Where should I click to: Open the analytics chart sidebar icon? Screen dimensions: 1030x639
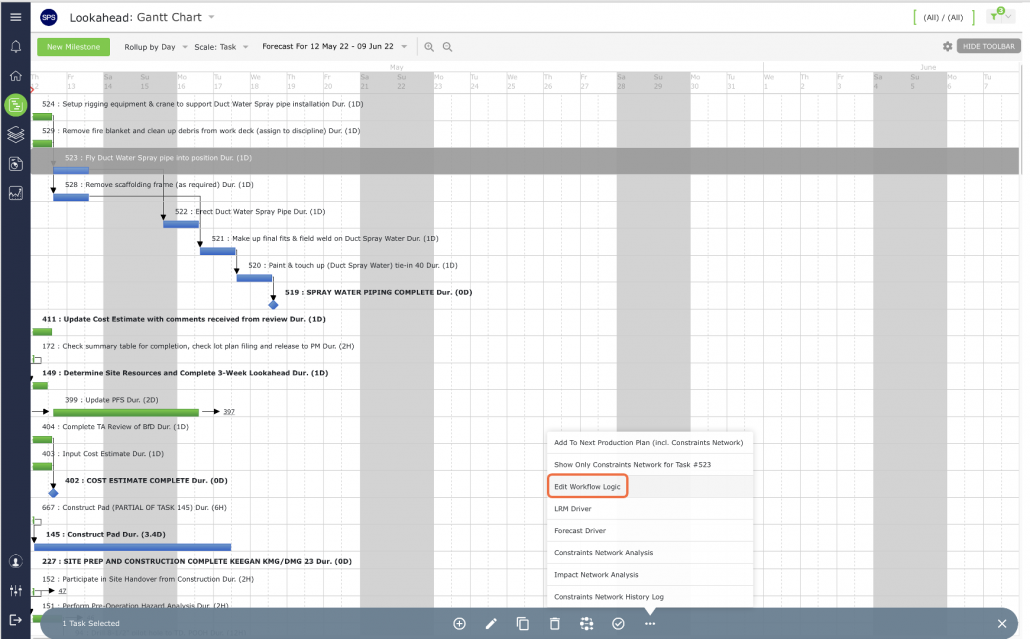tap(16, 193)
